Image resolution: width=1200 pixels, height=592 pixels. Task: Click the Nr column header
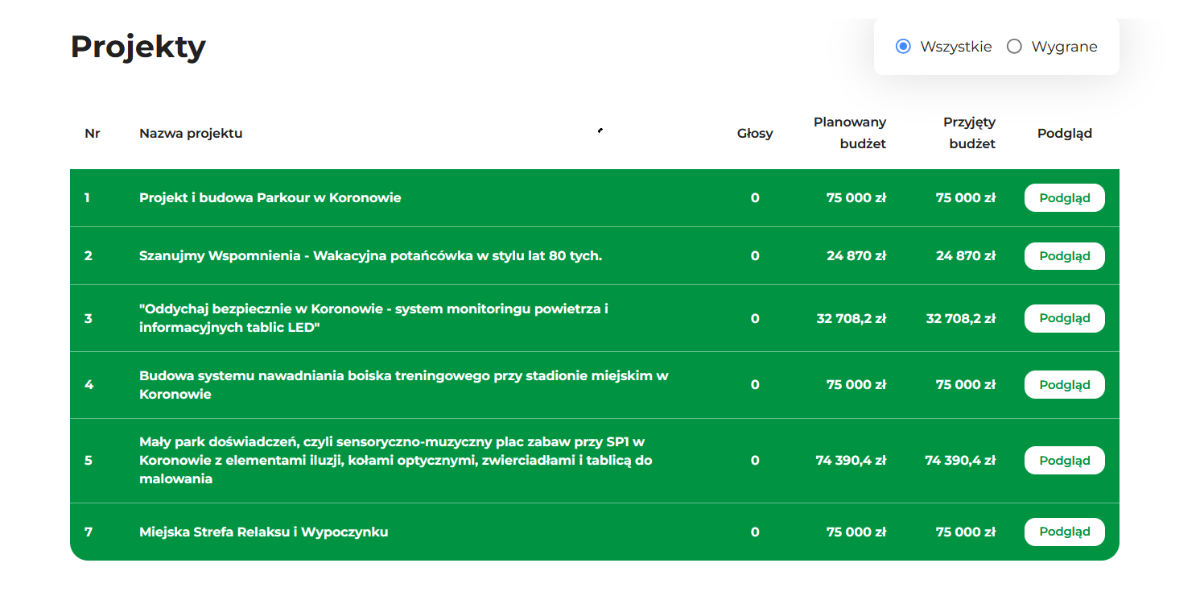[92, 133]
